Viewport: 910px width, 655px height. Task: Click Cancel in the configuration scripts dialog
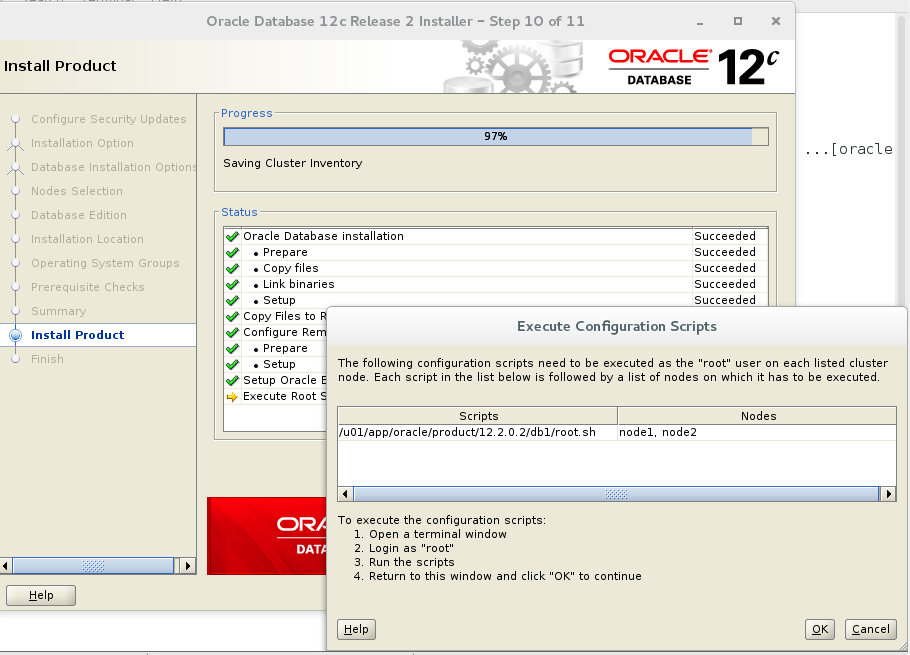click(869, 629)
